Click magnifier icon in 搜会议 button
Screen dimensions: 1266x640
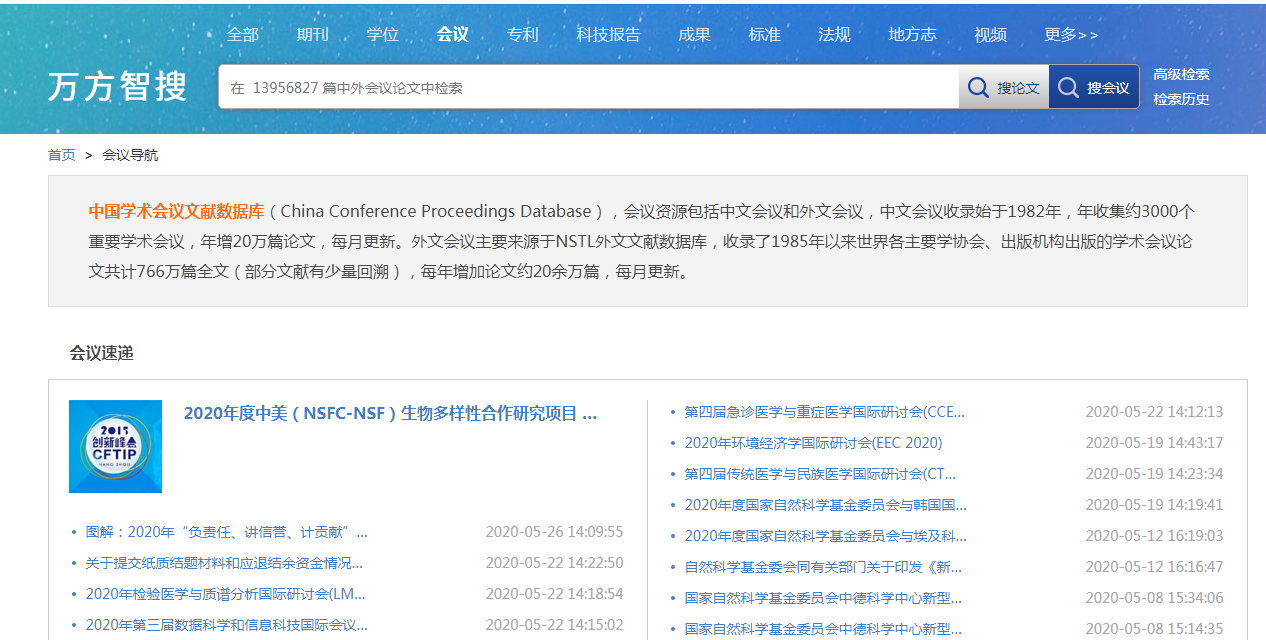1068,88
